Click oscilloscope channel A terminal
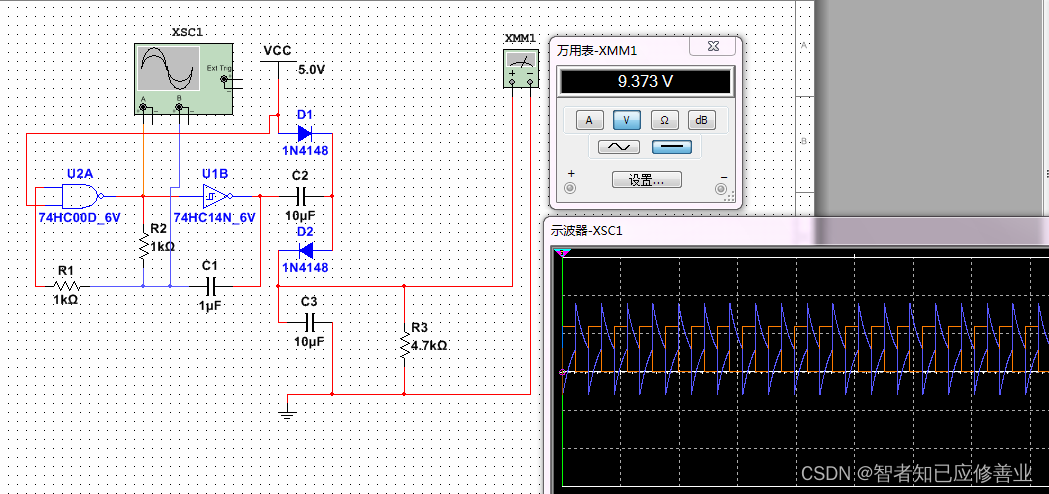1049x494 pixels. click(x=143, y=106)
